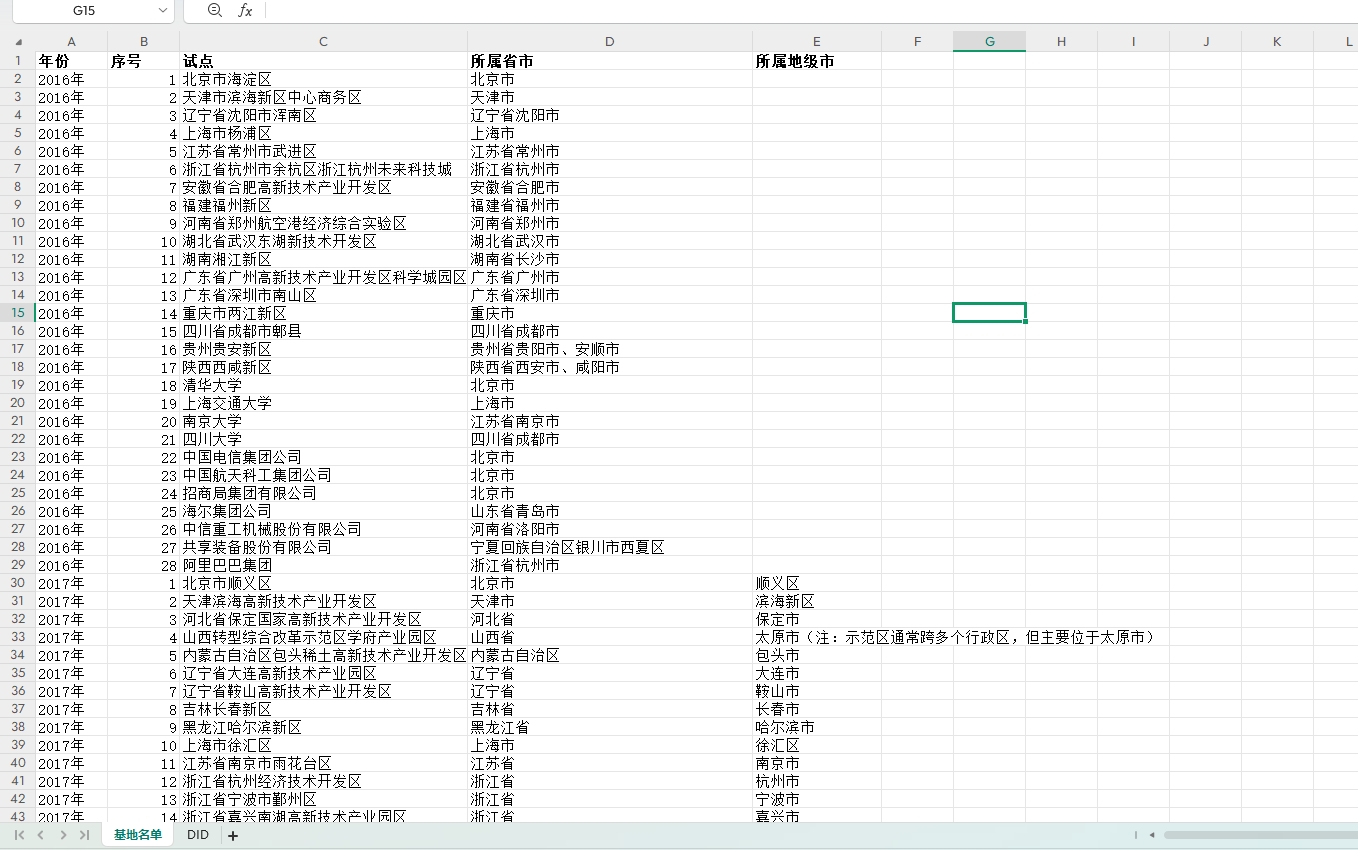Viewport: 1358px width, 850px height.
Task: Select the cell 哈尔滨市
Action: 817,727
